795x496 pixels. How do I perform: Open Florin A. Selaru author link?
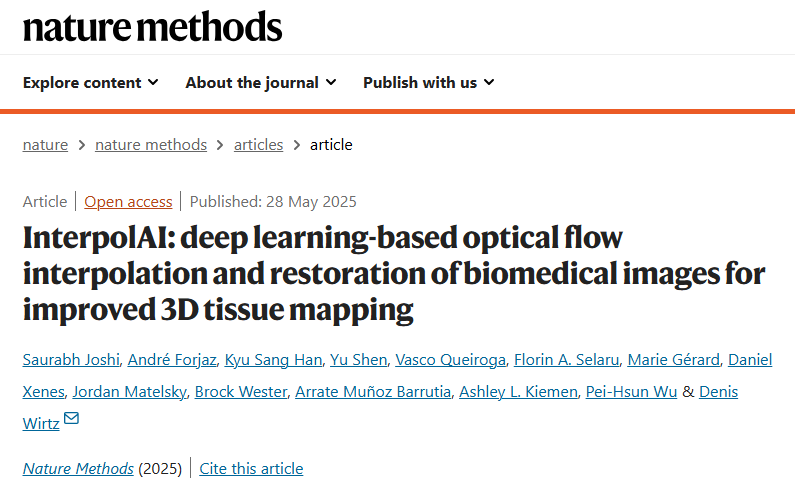click(x=566, y=360)
